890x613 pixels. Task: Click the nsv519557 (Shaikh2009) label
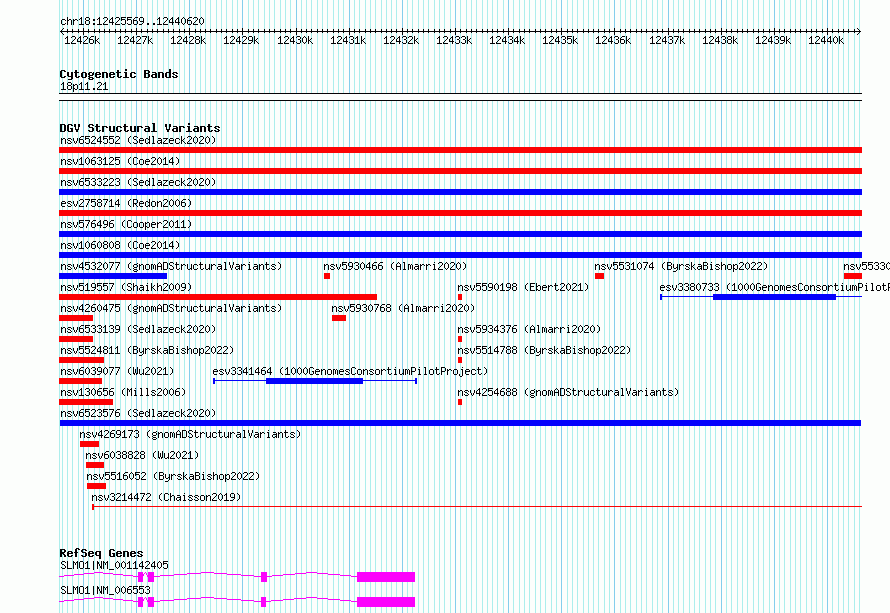(x=126, y=287)
